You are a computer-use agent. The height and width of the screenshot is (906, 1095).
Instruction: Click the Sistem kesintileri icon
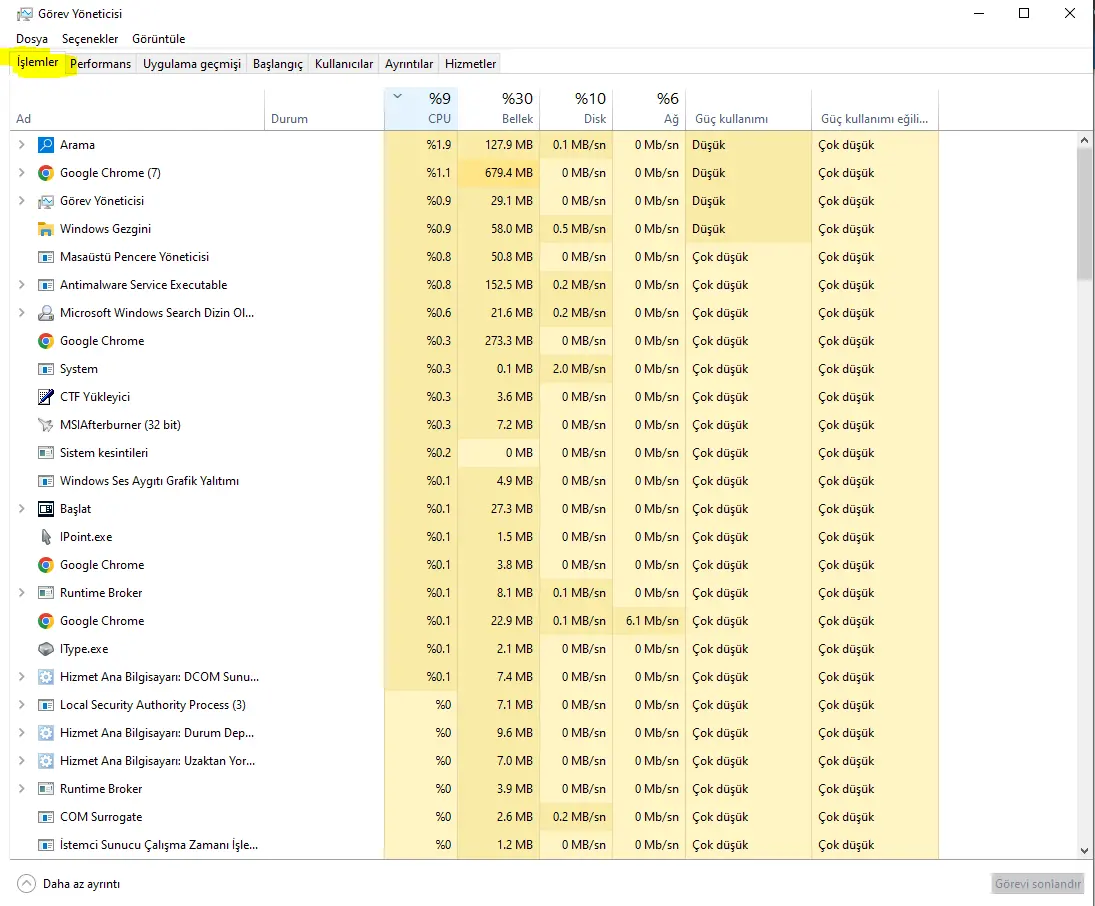coord(45,453)
